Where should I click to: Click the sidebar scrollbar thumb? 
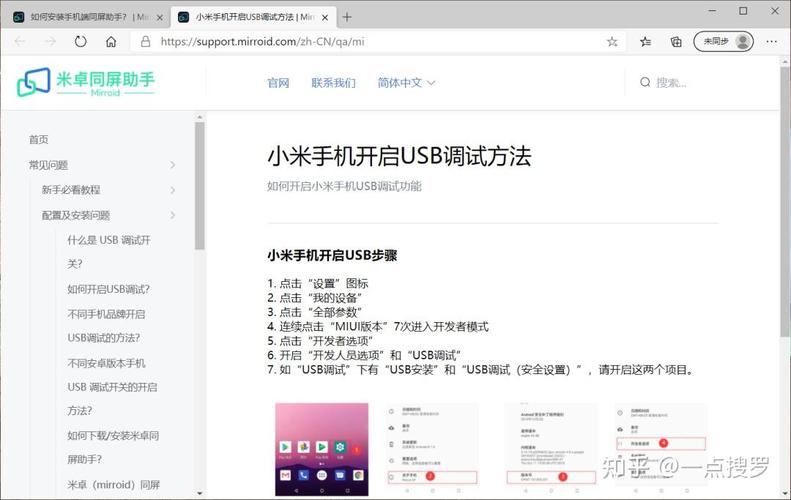[200, 186]
